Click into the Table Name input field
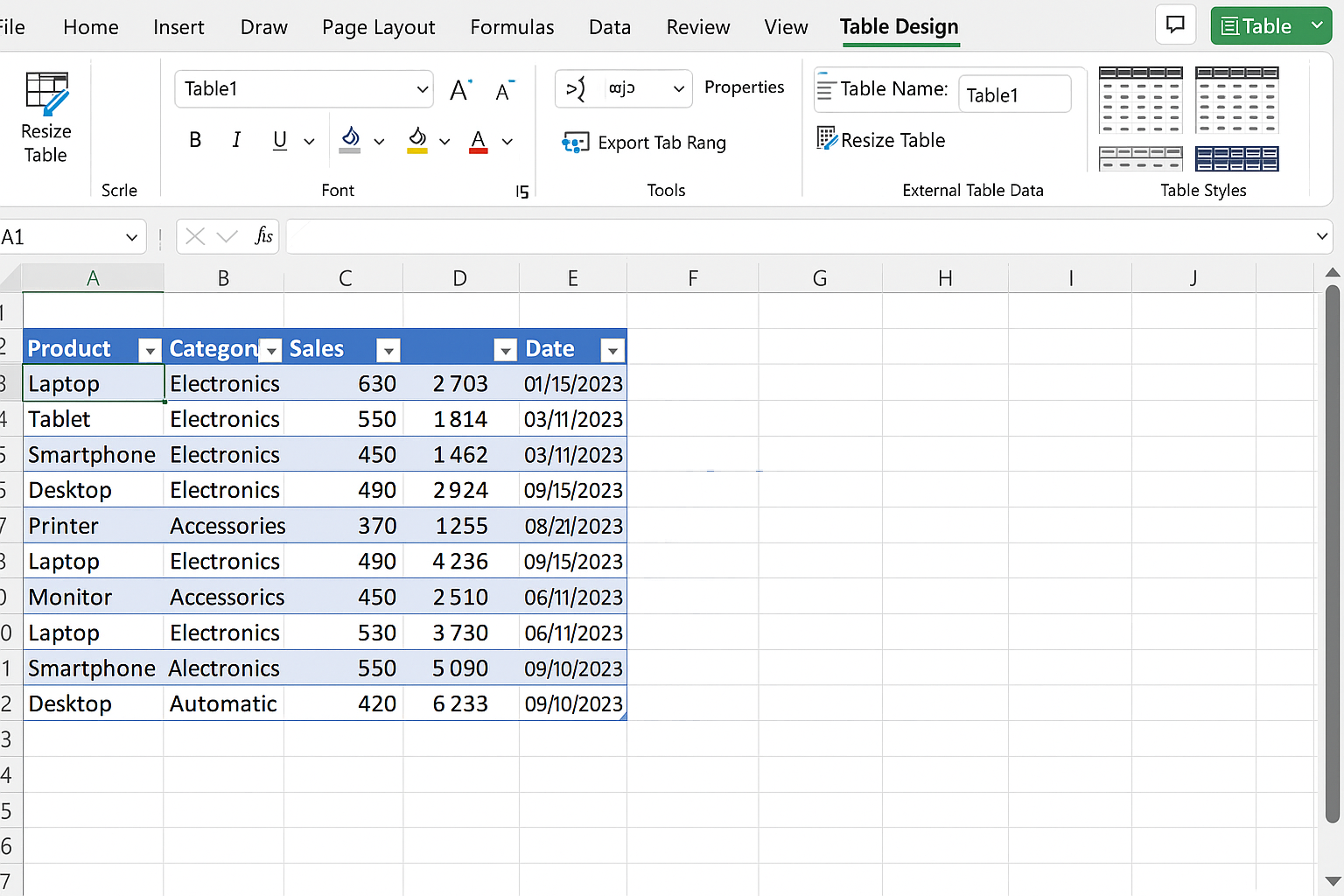The width and height of the screenshot is (1344, 896). [x=1015, y=94]
